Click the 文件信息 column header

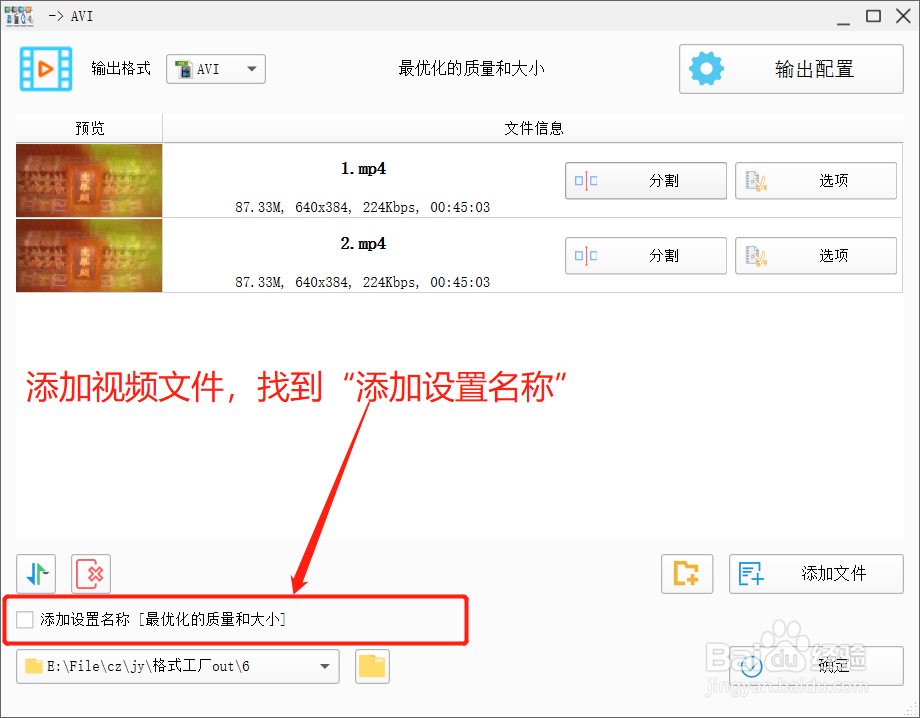(533, 128)
